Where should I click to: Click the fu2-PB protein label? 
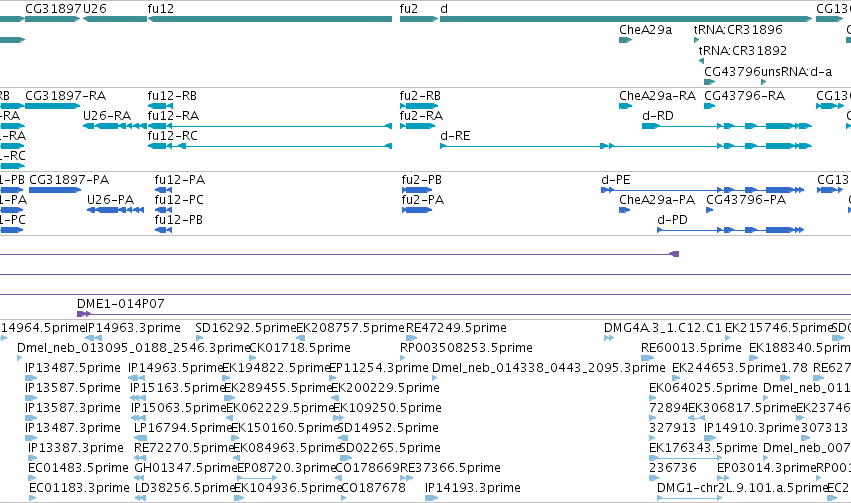coord(422,180)
